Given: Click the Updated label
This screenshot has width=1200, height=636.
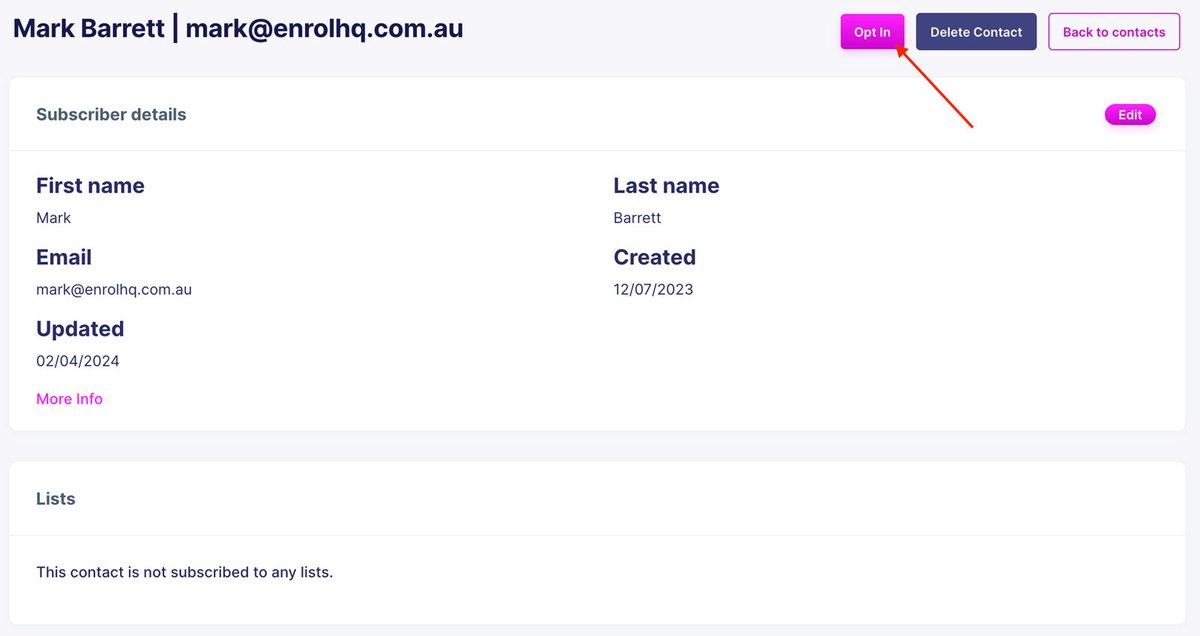Looking at the screenshot, I should click(x=80, y=329).
